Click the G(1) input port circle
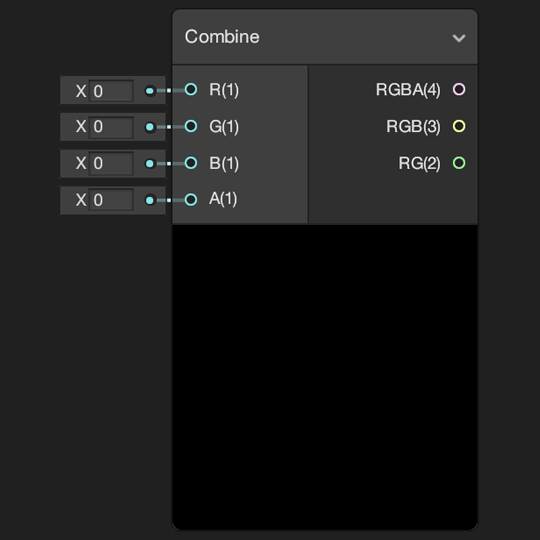The image size is (540, 540). (191, 126)
